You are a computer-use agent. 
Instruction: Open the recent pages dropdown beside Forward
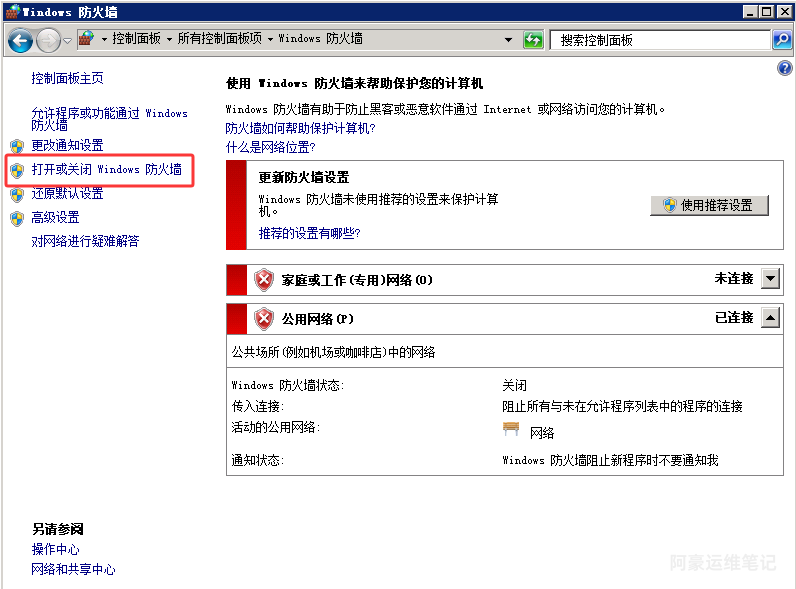click(x=67, y=41)
